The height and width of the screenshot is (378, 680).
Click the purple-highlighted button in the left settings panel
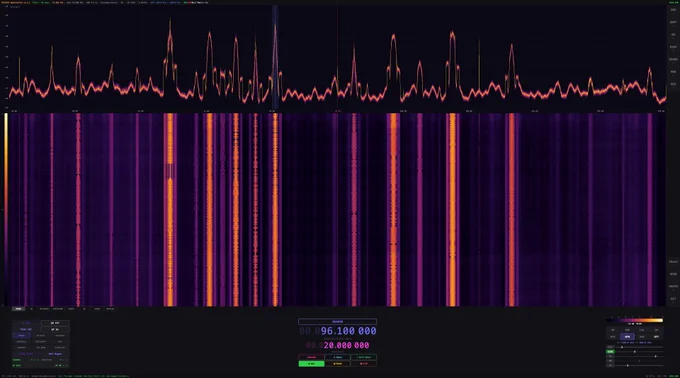(x=22, y=336)
